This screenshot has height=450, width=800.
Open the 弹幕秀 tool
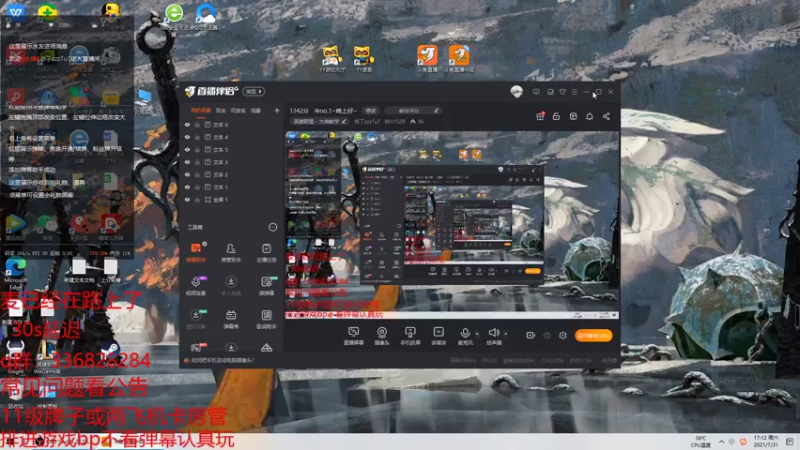(x=231, y=319)
